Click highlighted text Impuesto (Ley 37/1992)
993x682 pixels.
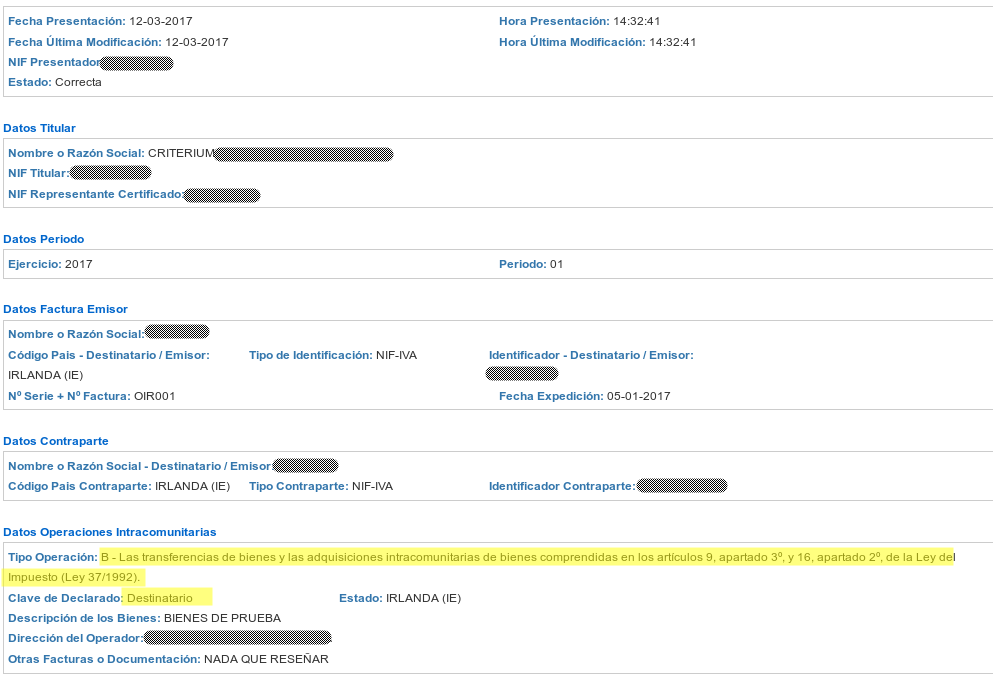[74, 577]
